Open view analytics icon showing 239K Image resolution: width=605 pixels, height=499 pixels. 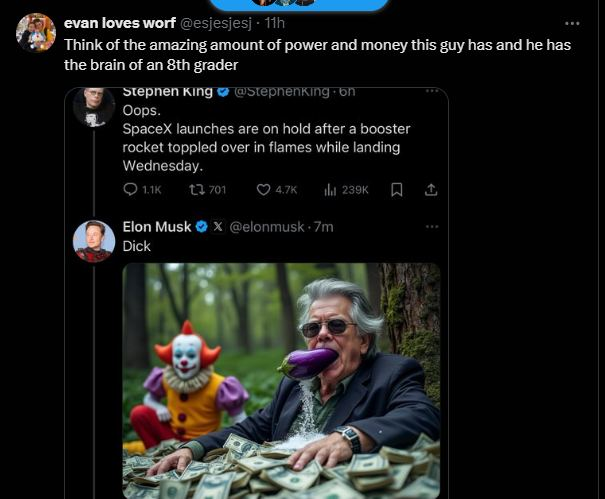(x=331, y=190)
